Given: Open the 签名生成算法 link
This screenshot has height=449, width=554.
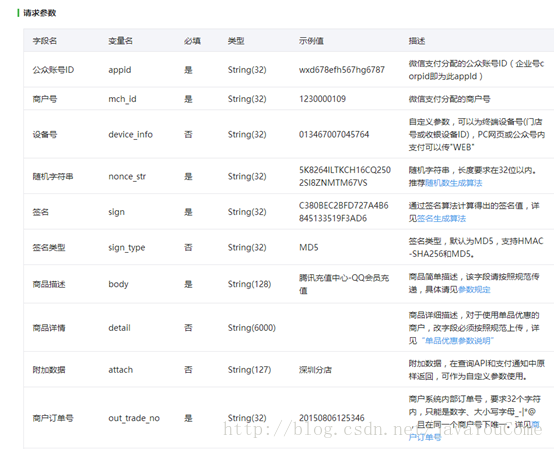Looking at the screenshot, I should pos(441,219).
